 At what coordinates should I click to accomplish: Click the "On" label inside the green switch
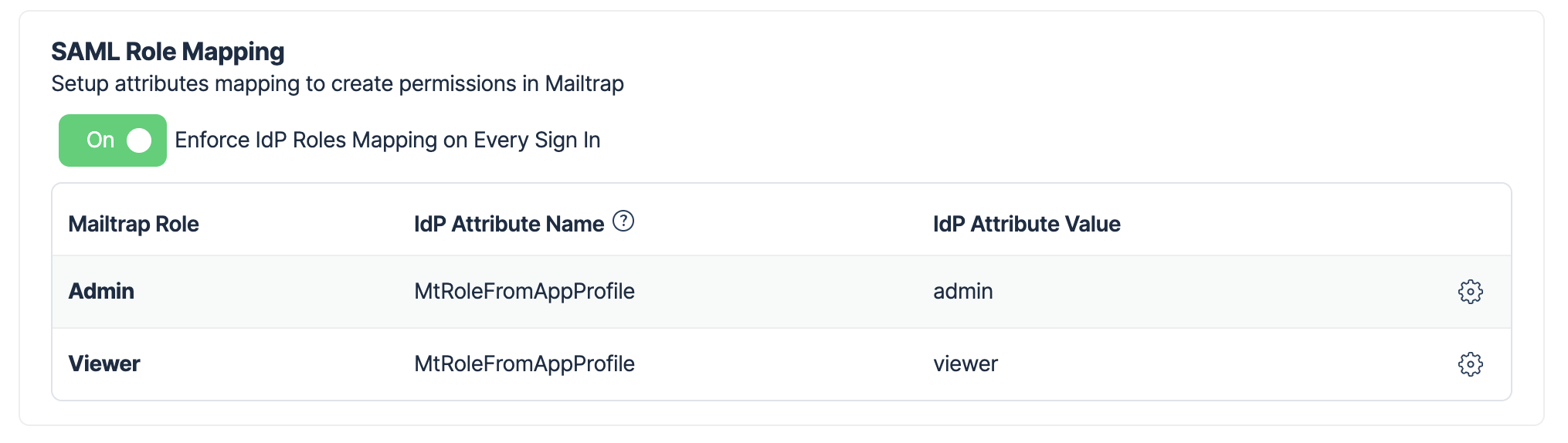tap(100, 140)
